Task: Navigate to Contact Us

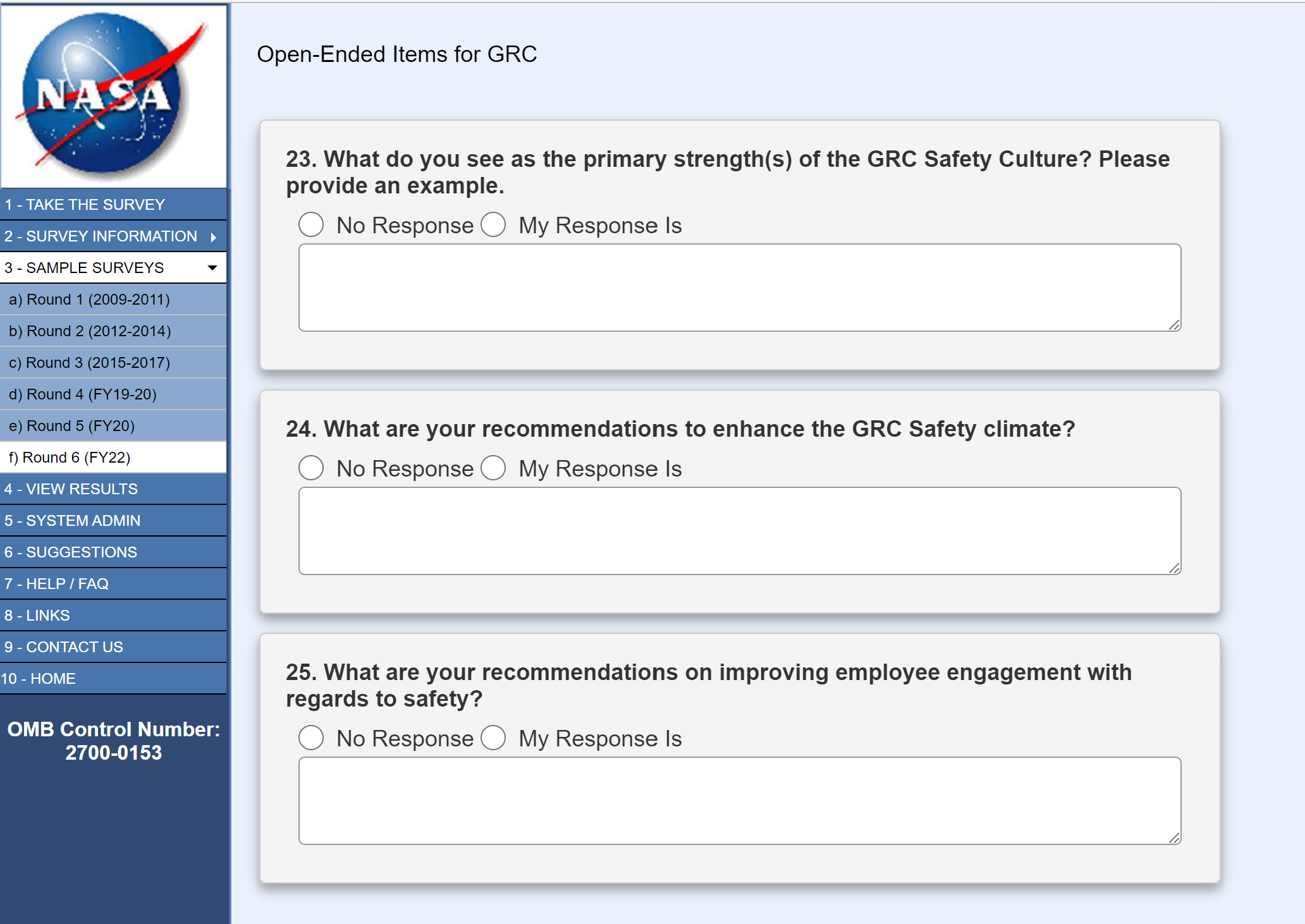Action: coord(64,647)
